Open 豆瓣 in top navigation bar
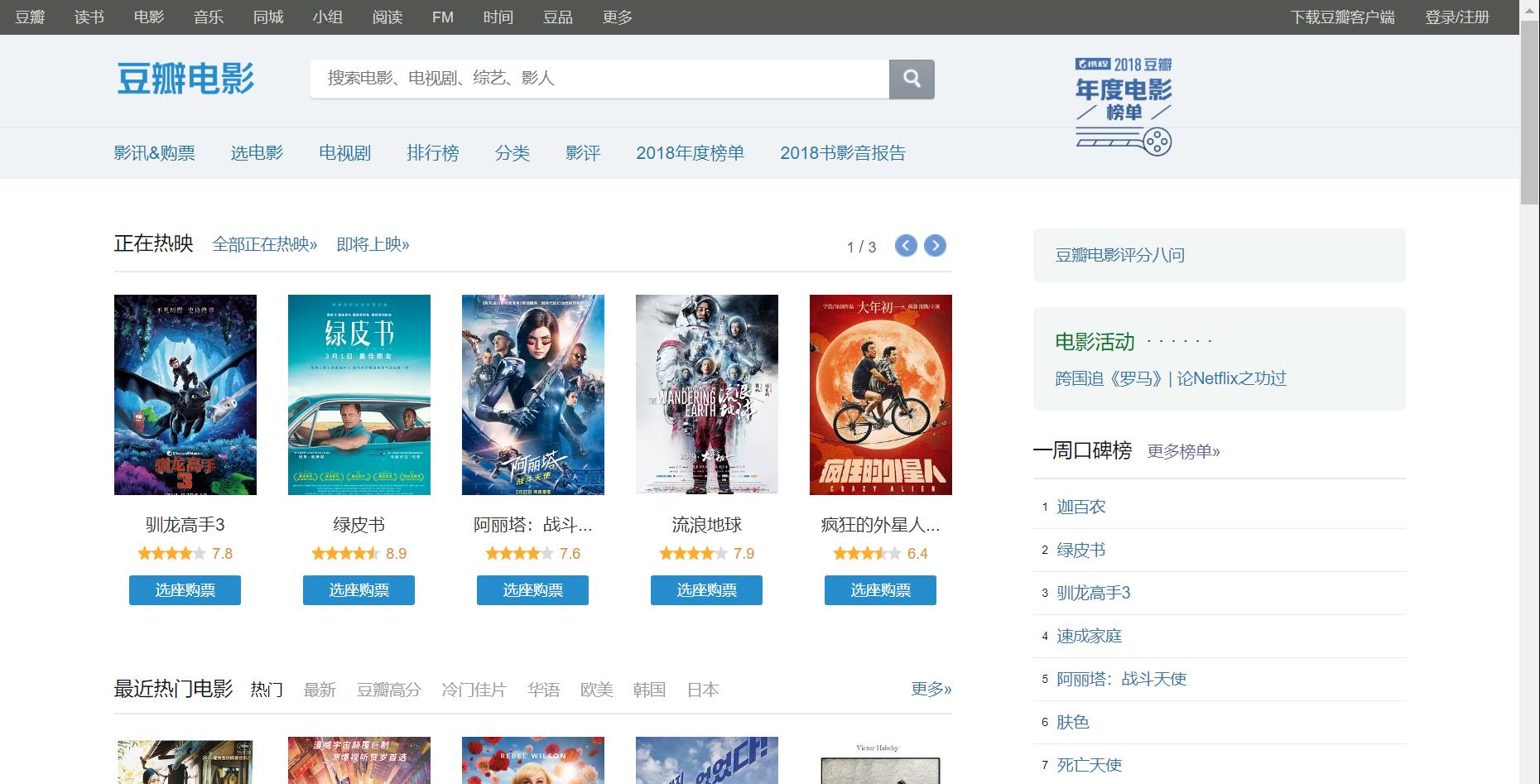Viewport: 1540px width, 784px height. [x=30, y=17]
